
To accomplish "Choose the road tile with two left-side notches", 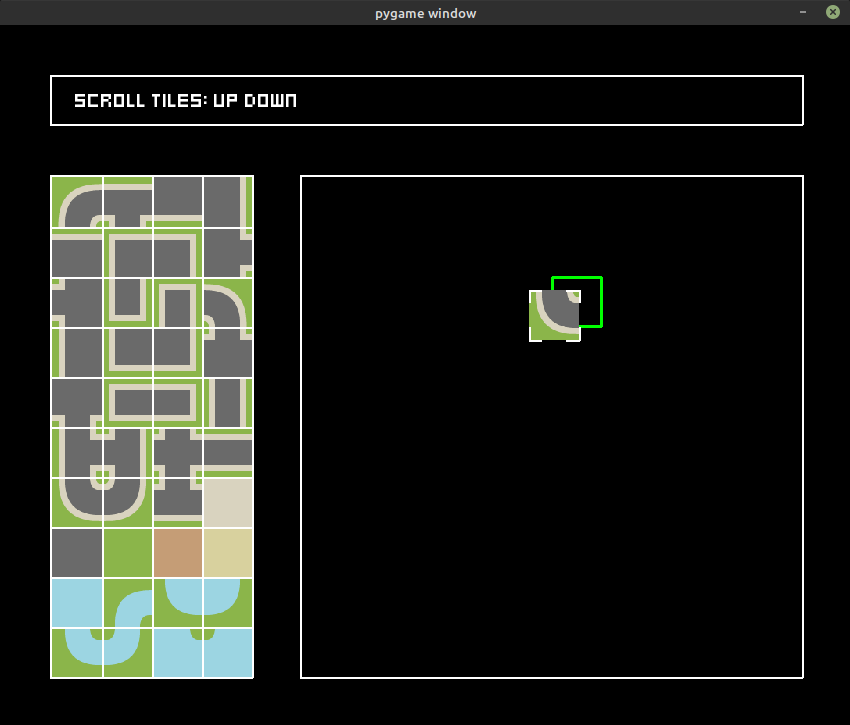I will [77, 302].
